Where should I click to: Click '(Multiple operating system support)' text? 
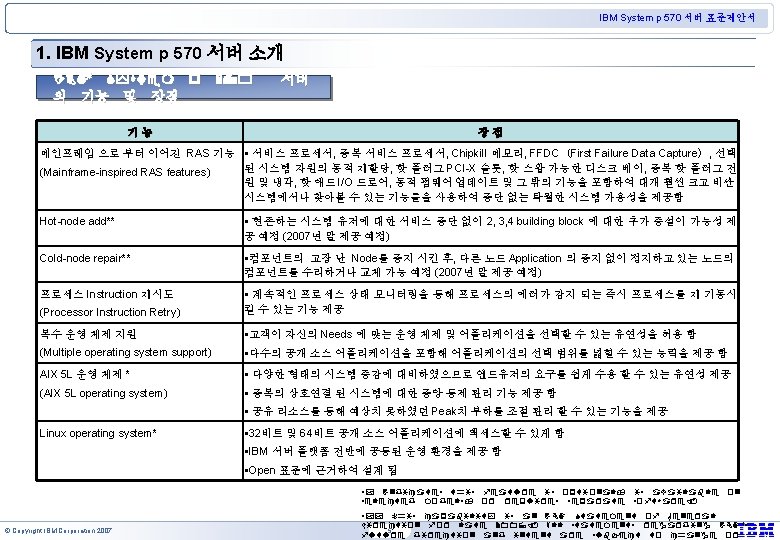(x=125, y=353)
